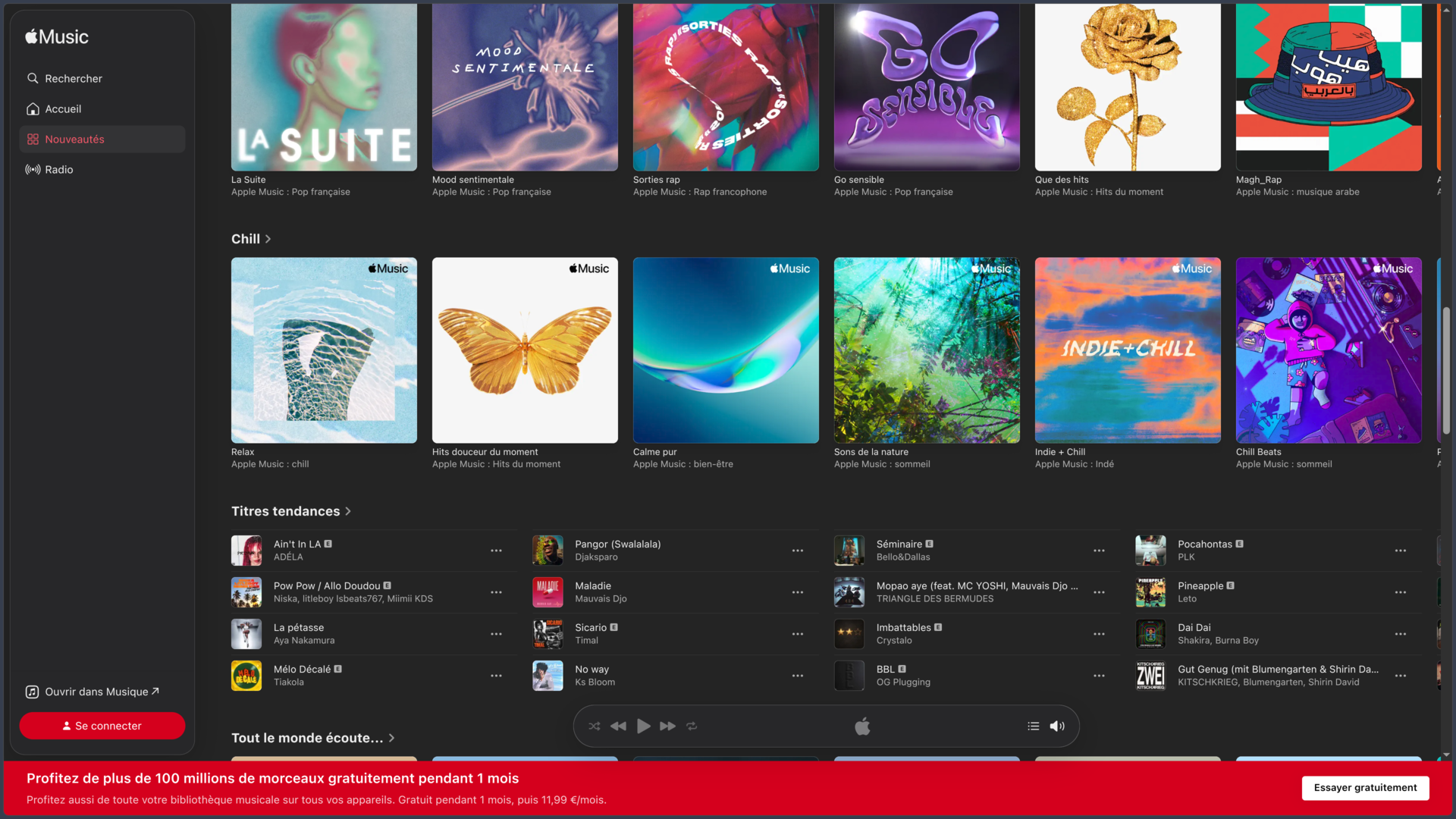Open more options for Dai Dai
This screenshot has height=819, width=1456.
click(1401, 634)
